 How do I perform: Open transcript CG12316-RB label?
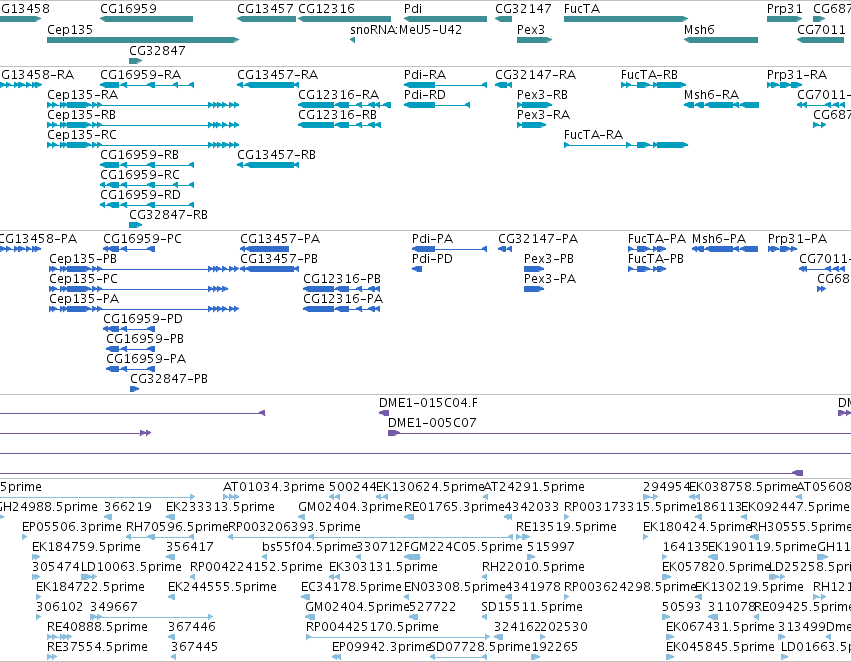pyautogui.click(x=338, y=115)
